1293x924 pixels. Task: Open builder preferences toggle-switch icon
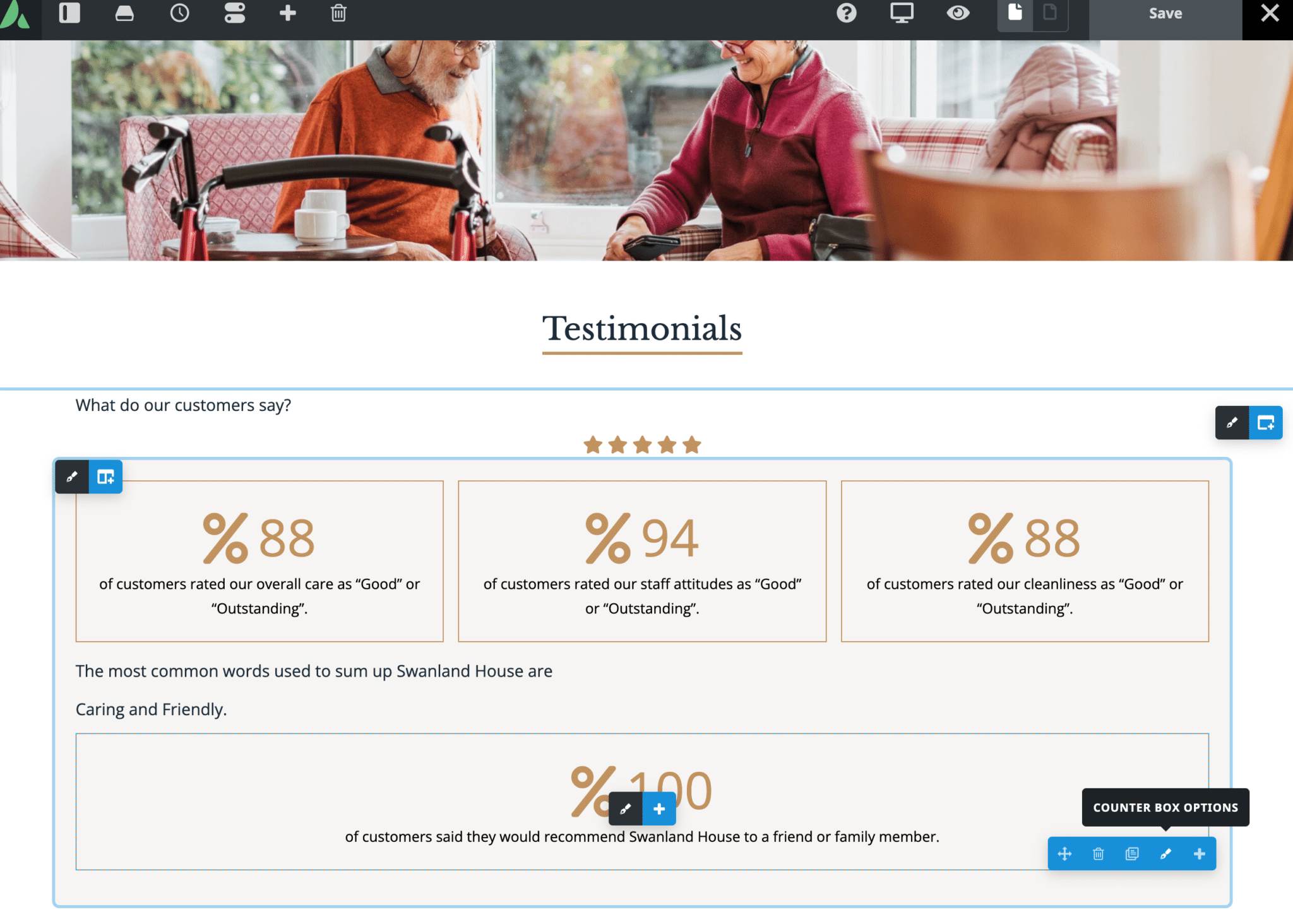(x=234, y=13)
